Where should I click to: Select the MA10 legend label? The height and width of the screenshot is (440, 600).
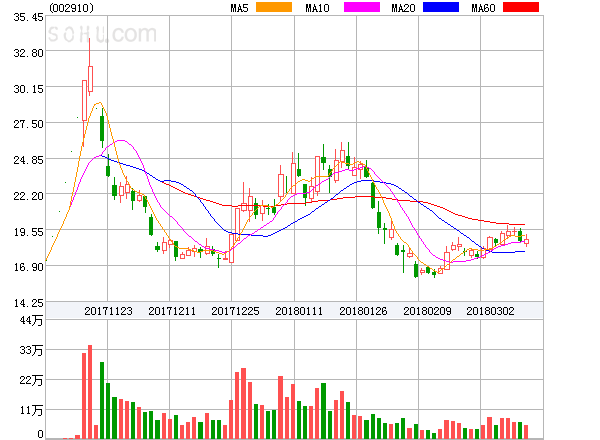(317, 8)
